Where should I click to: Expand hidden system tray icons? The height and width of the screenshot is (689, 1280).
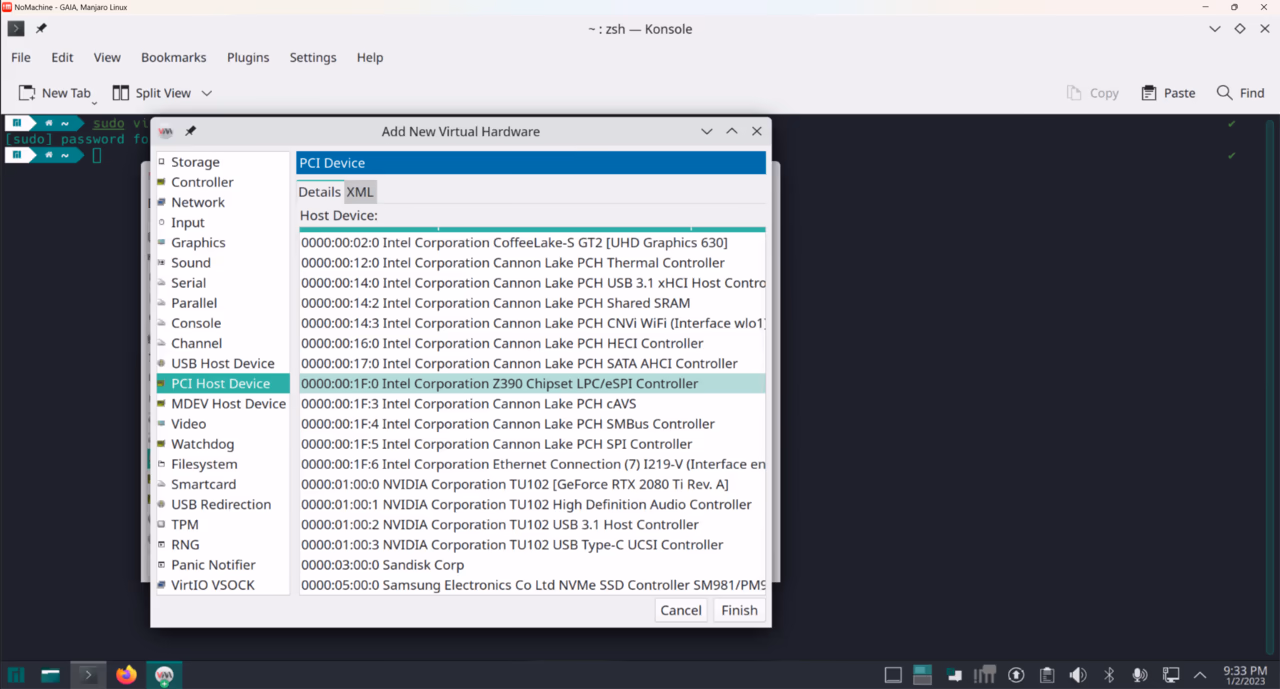coord(1199,674)
